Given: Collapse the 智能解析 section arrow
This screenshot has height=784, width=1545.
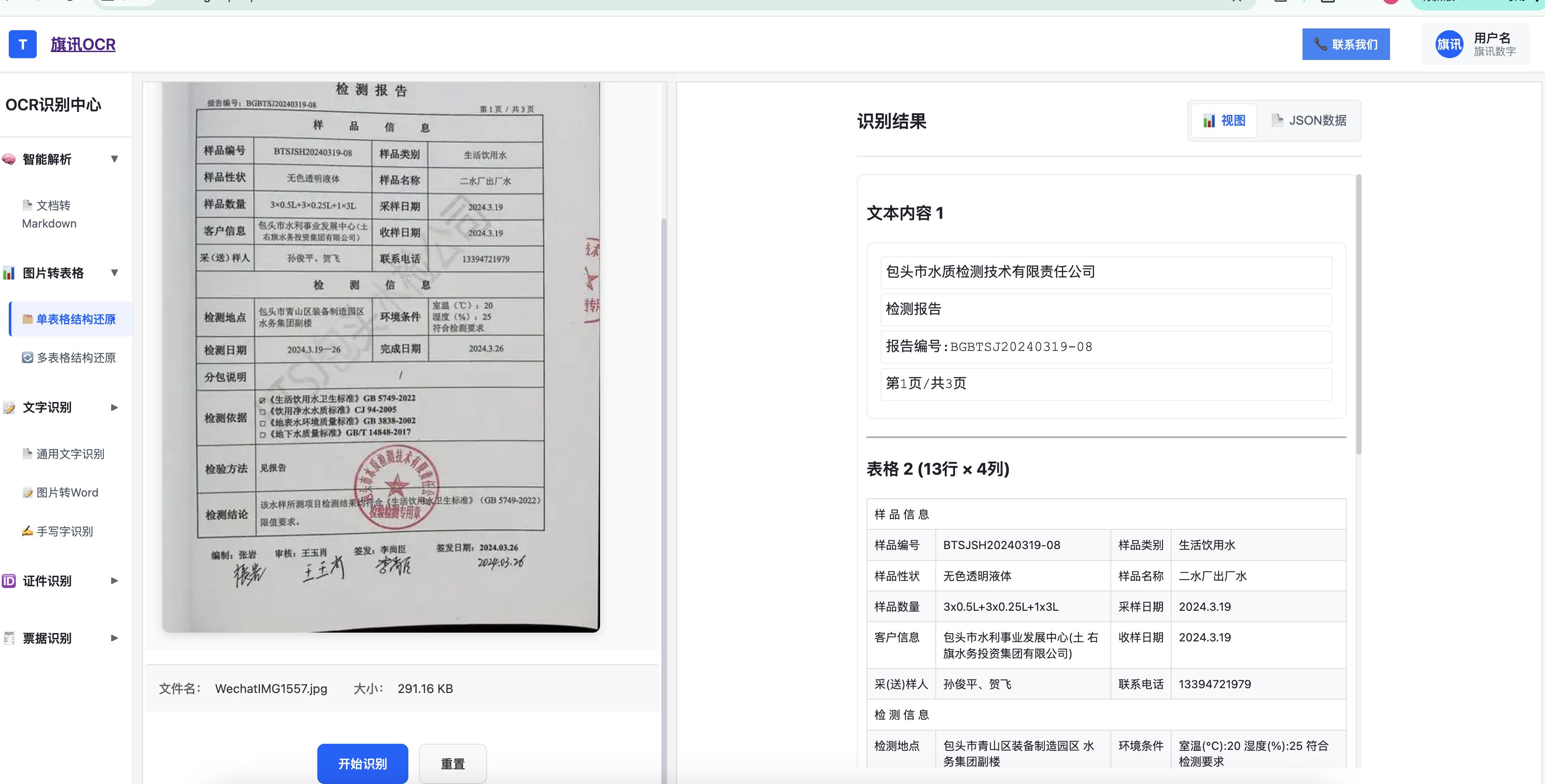Looking at the screenshot, I should (115, 159).
